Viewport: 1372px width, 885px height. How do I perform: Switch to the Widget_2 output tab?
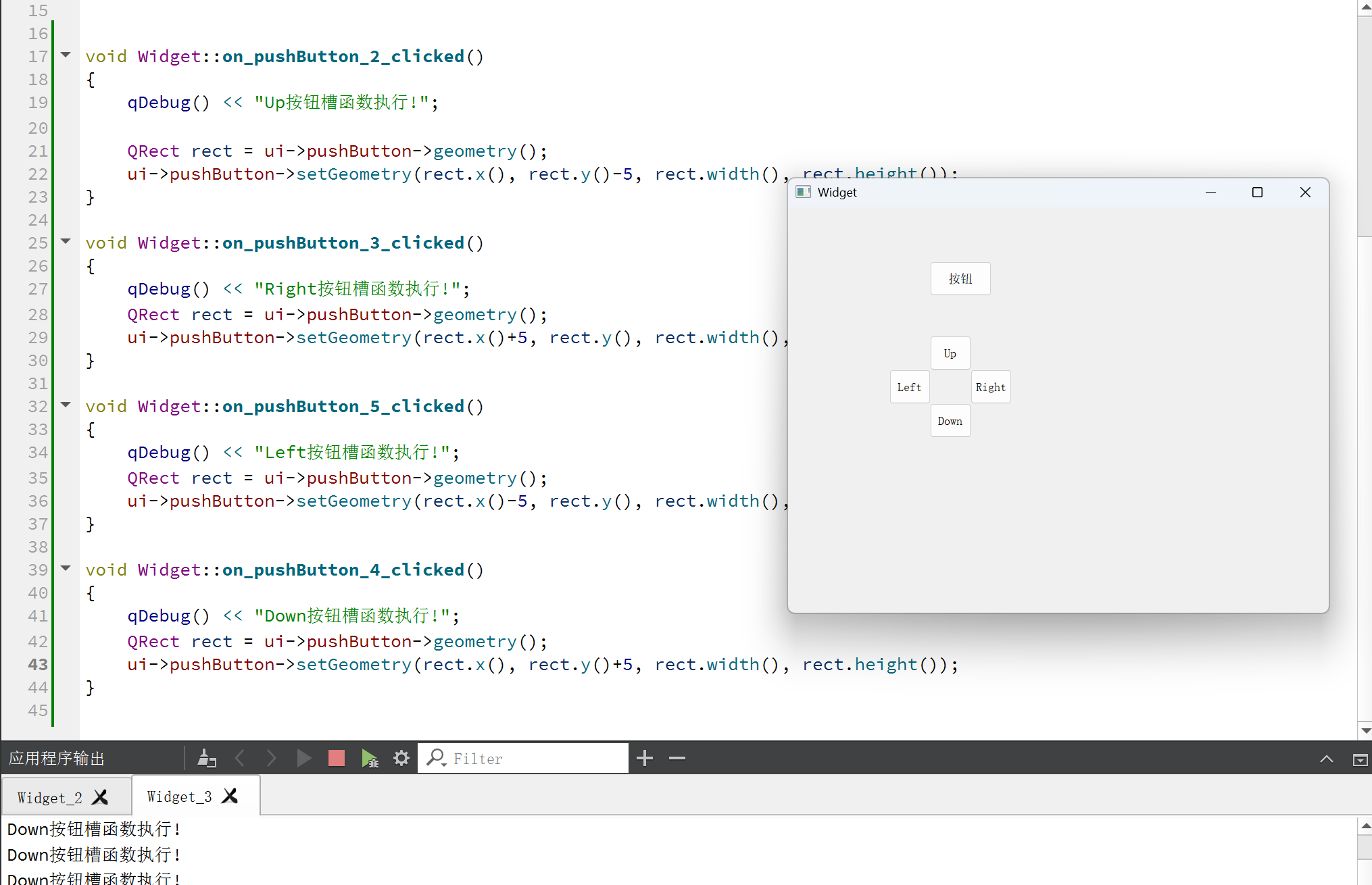(49, 798)
